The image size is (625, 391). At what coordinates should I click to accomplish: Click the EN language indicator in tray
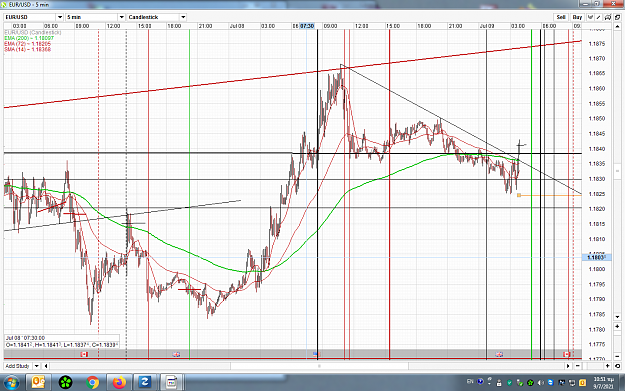(470, 381)
